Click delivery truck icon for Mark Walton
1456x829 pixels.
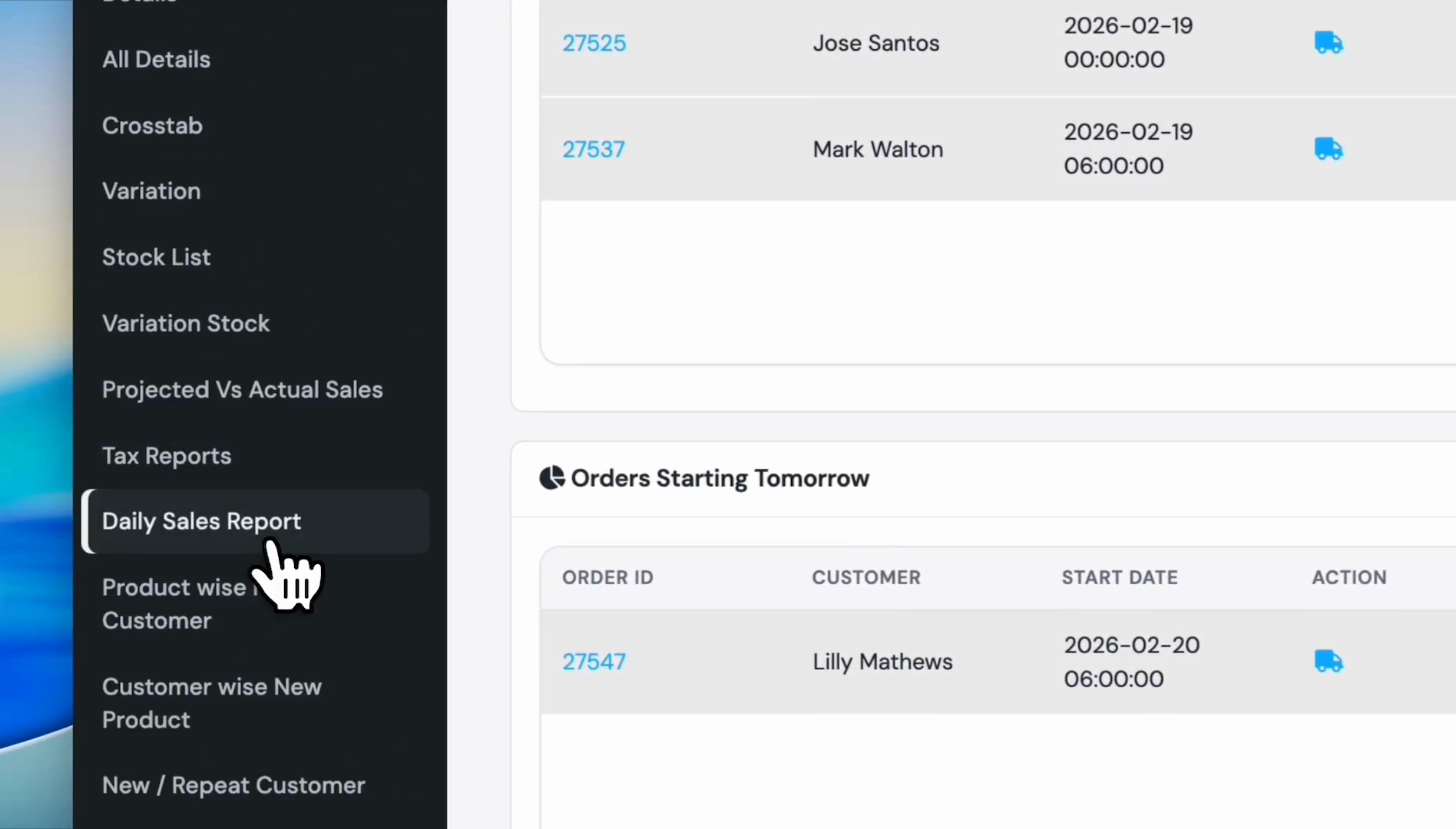click(x=1329, y=149)
